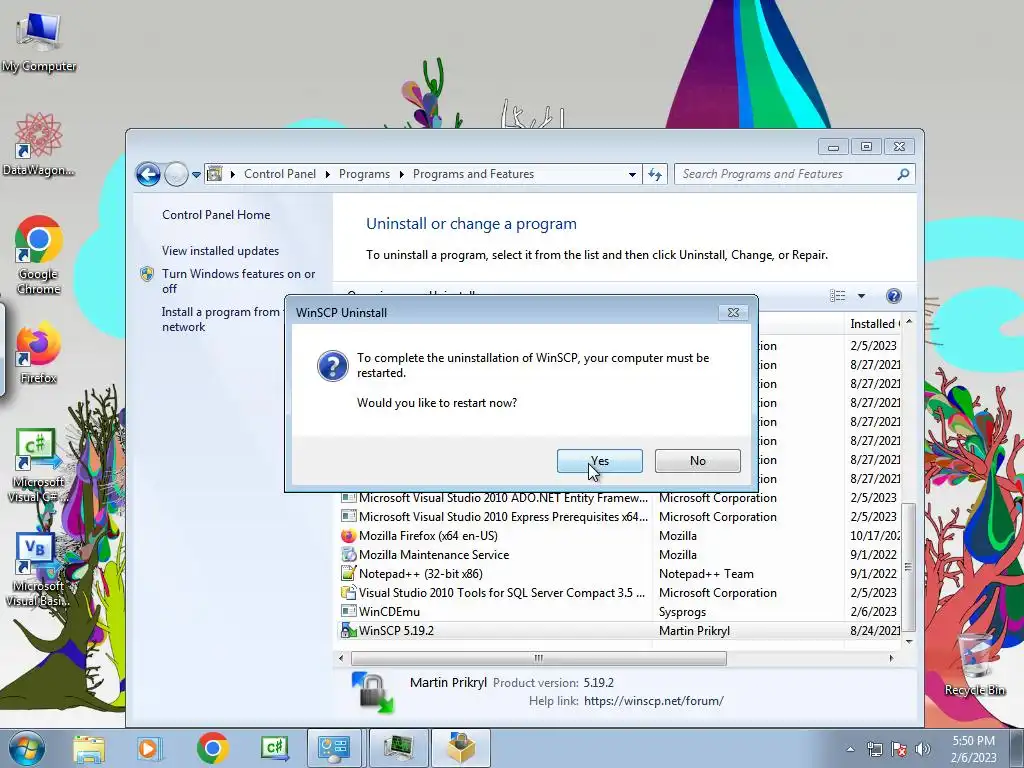Switch to WinSCP uninstaller taskbar button
The width and height of the screenshot is (1024, 768).
[461, 748]
